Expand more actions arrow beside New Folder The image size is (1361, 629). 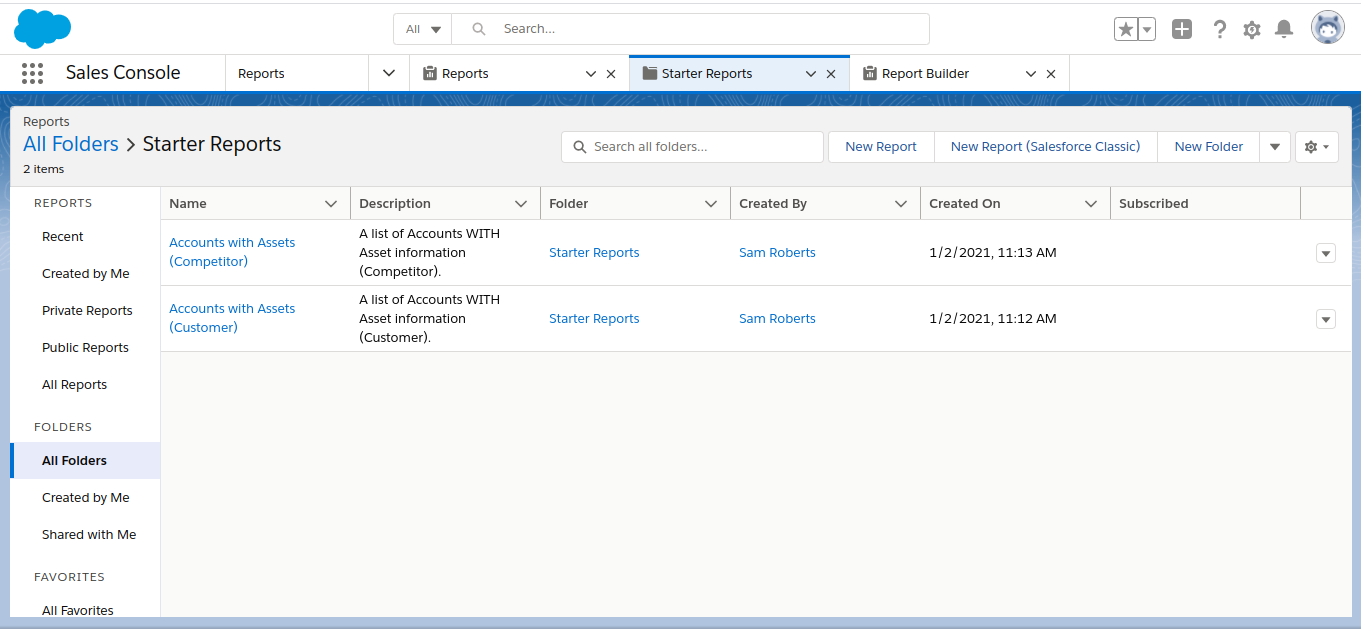[x=1274, y=146]
